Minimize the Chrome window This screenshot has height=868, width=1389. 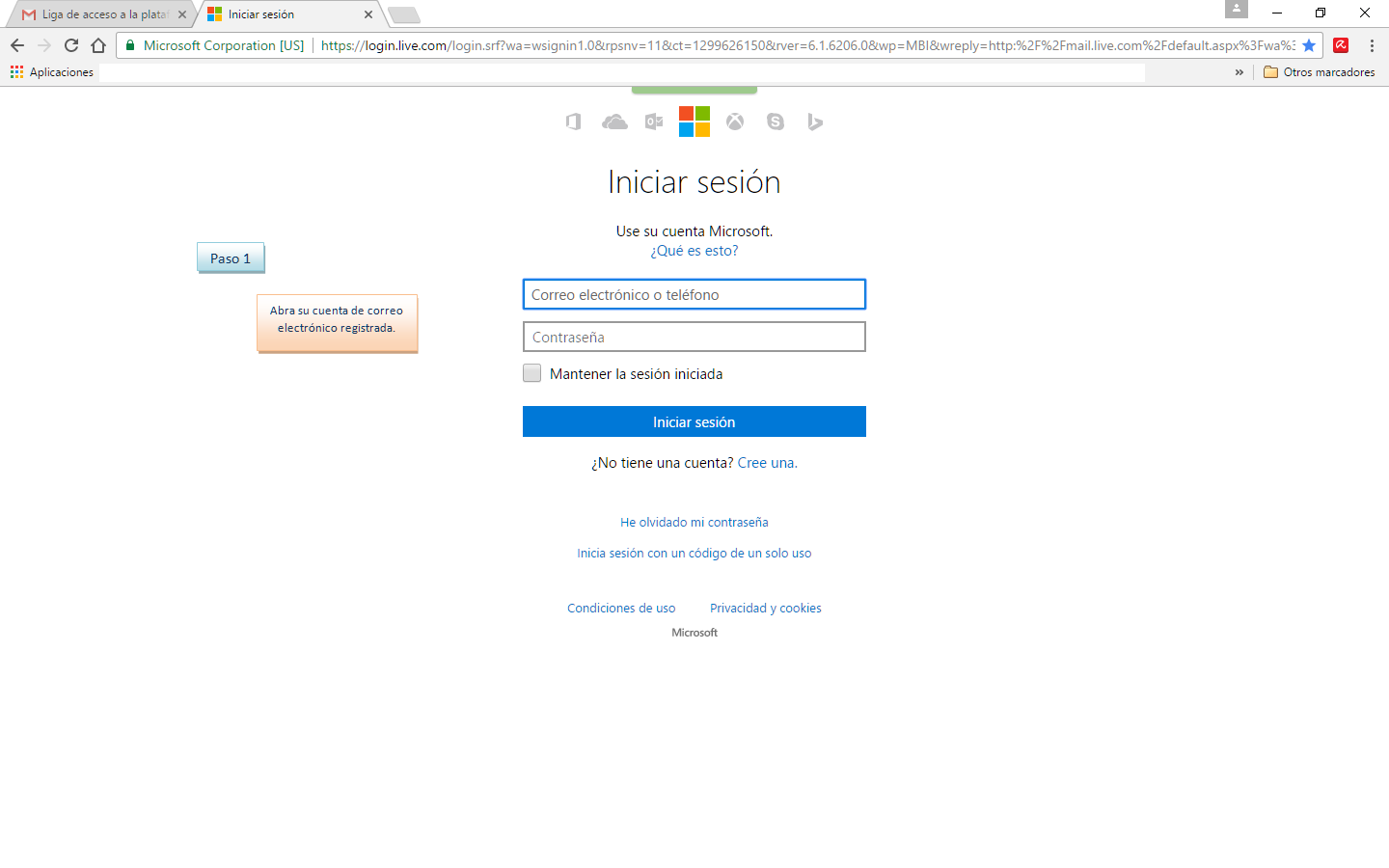click(1277, 14)
